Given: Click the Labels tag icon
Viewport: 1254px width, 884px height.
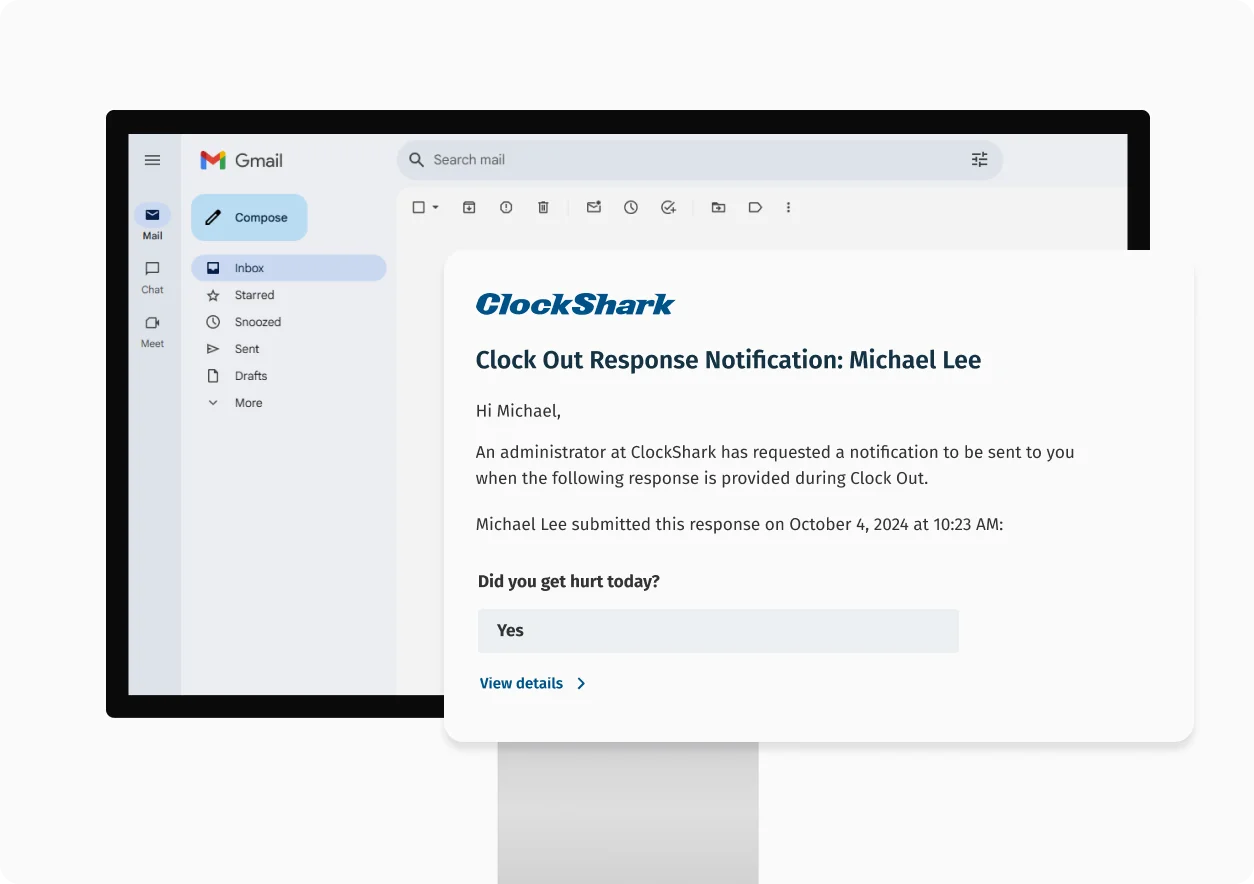Looking at the screenshot, I should coord(755,207).
